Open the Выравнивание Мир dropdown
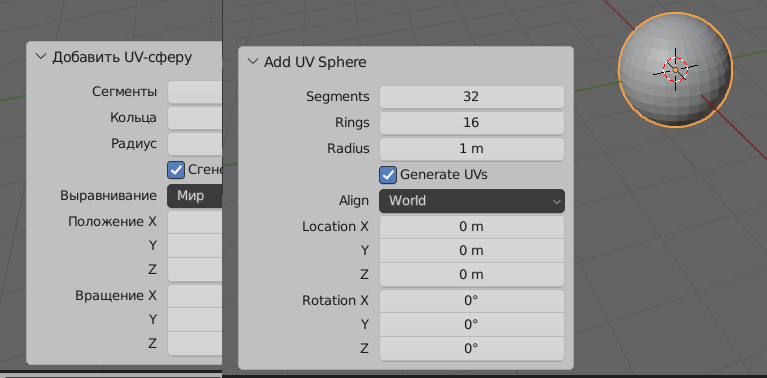The image size is (767, 378). pos(195,196)
